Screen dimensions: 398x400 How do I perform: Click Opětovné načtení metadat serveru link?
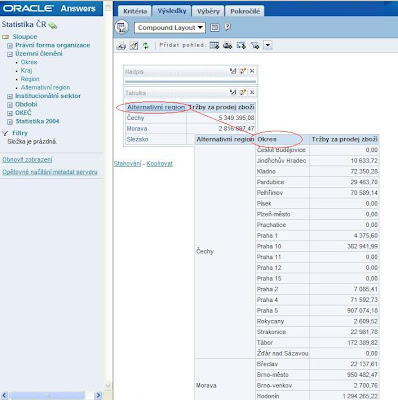coord(50,172)
